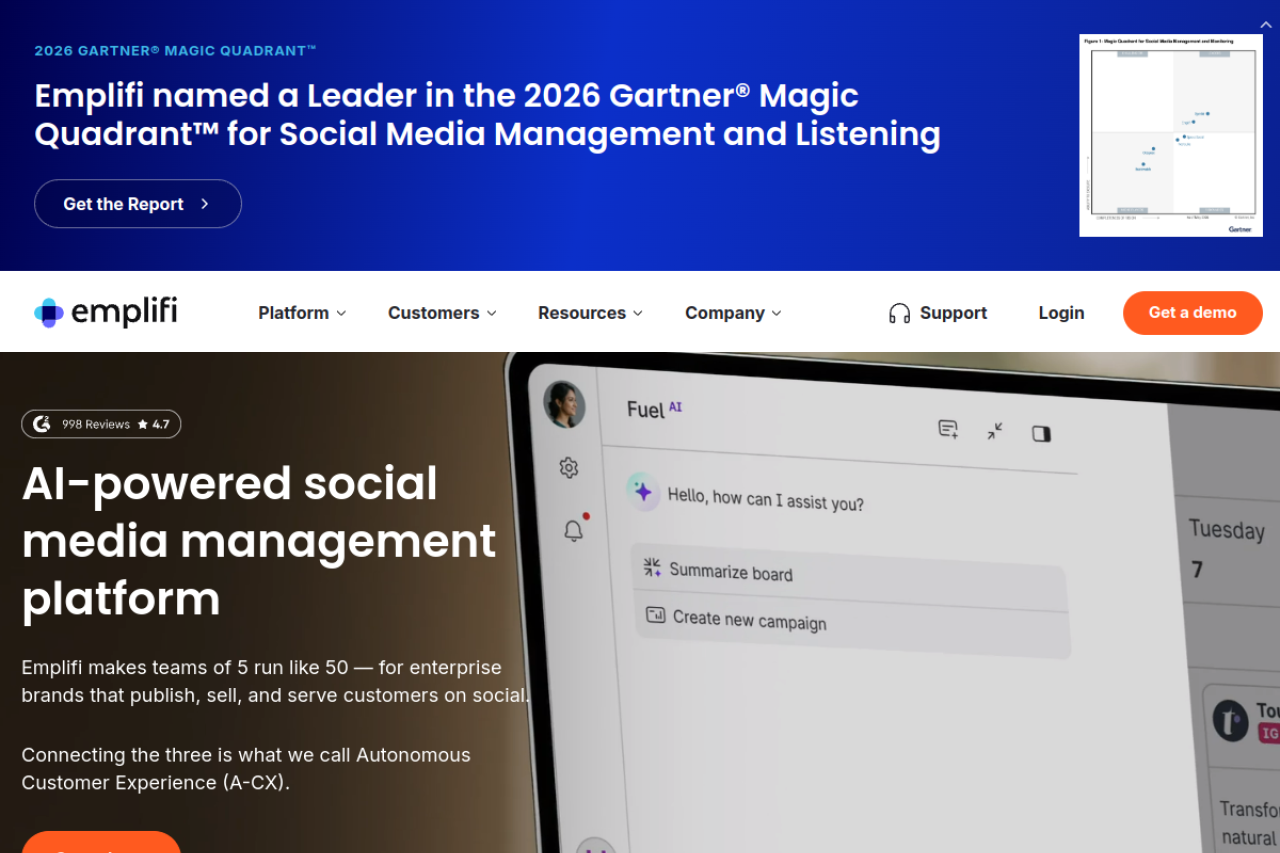Expand the Customers dropdown menu
The image size is (1280, 853).
[x=442, y=313]
